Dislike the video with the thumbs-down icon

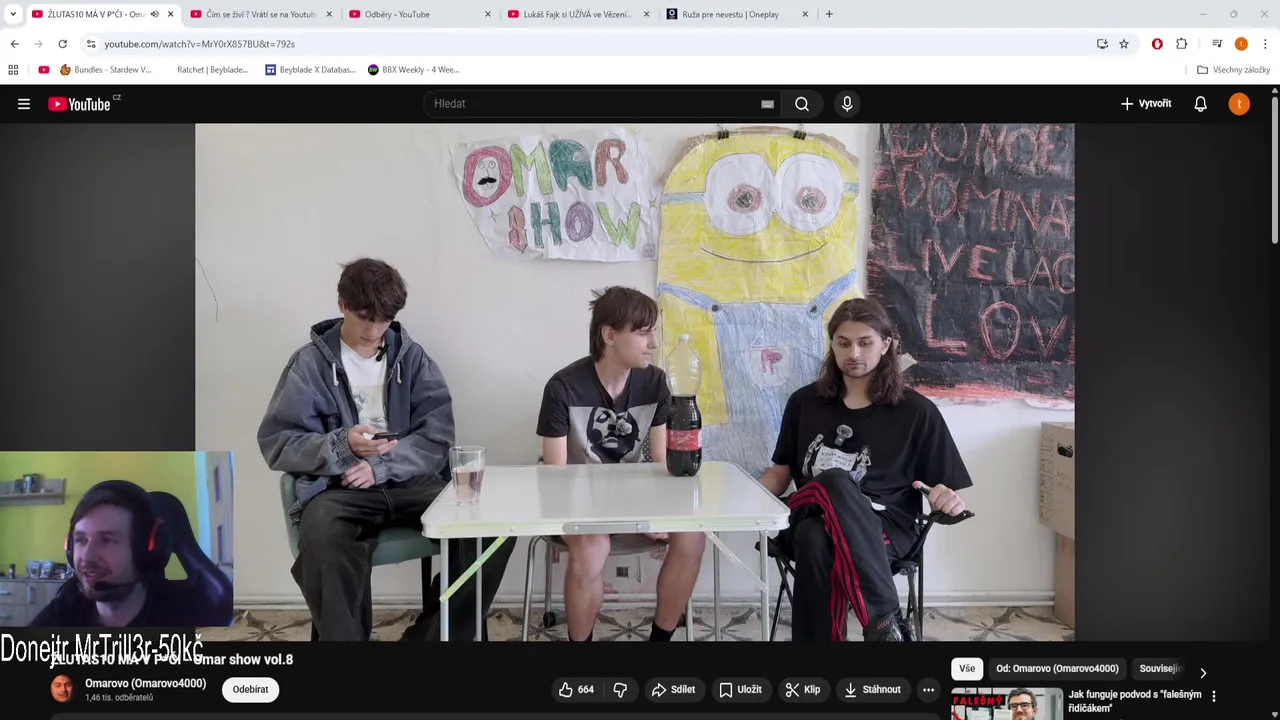click(x=620, y=690)
